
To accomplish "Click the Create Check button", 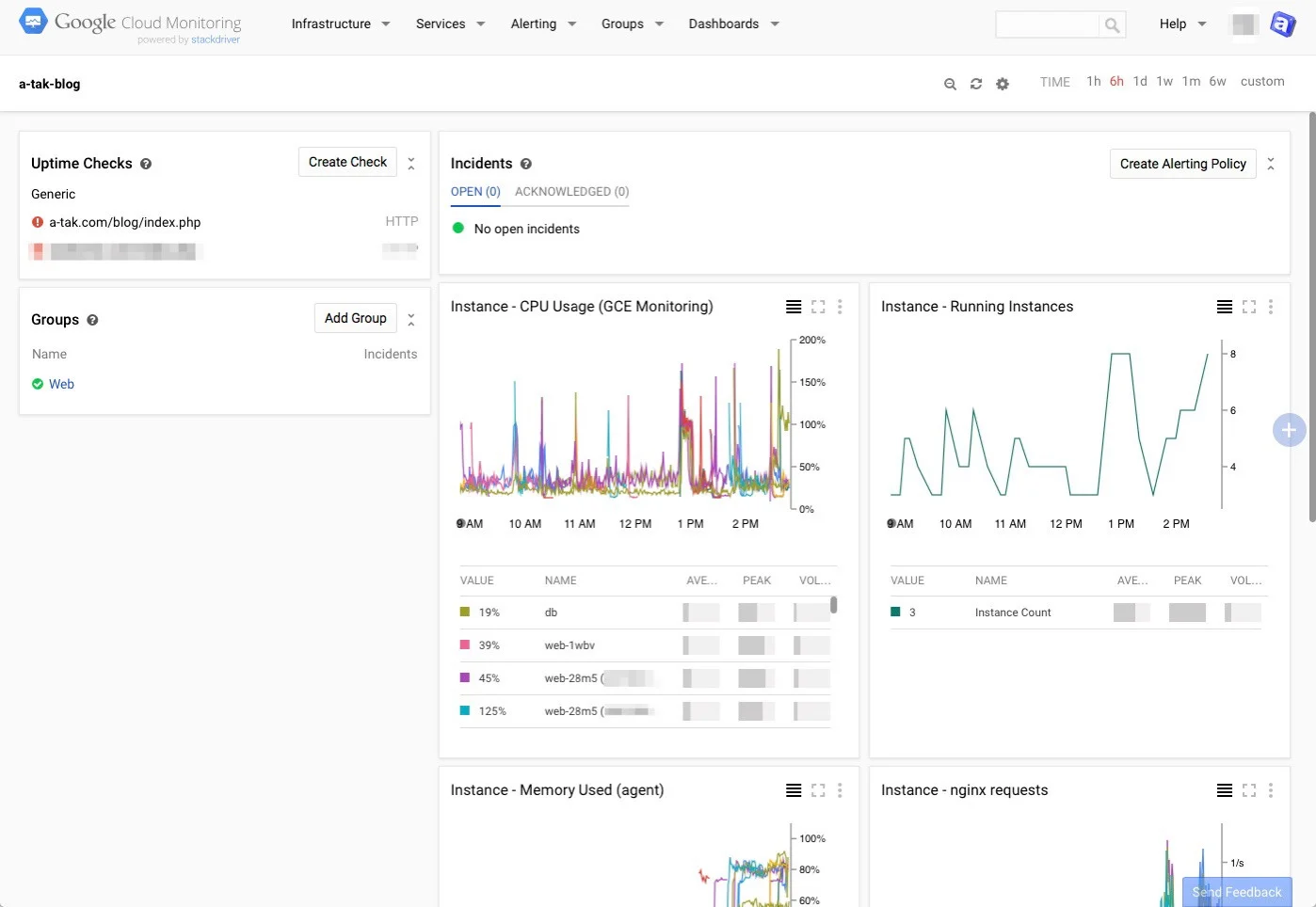I will point(347,162).
